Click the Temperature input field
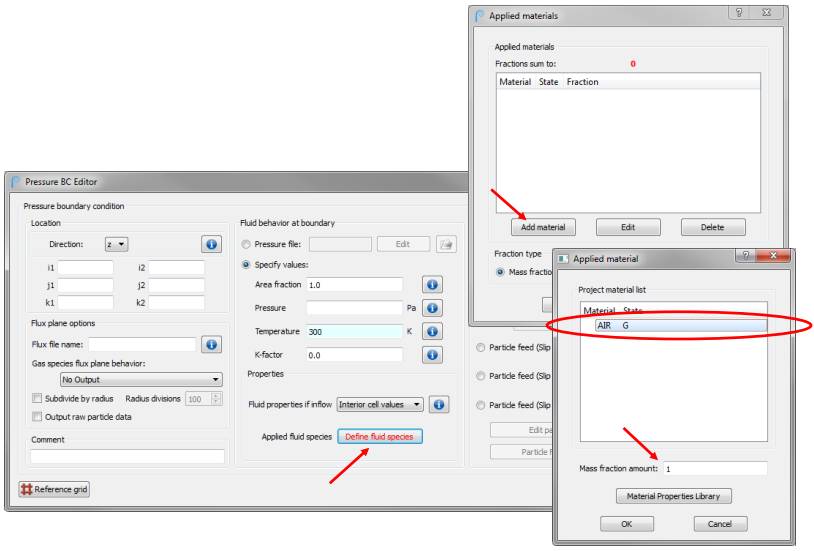Screen dimensions: 814x551 [x=355, y=331]
